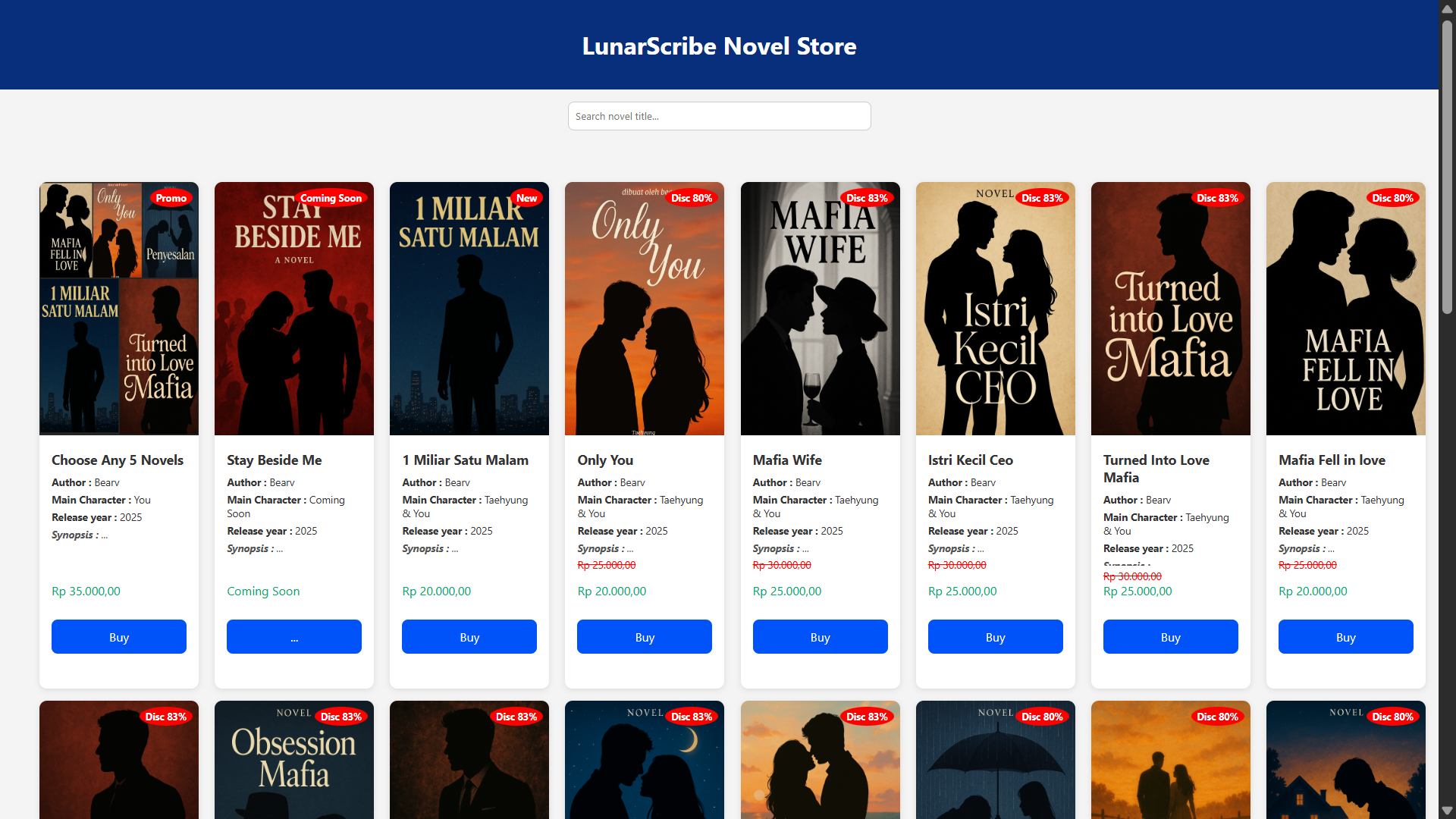
Task: Click the Disc 83% badge on Mafia Wife
Action: tap(867, 198)
